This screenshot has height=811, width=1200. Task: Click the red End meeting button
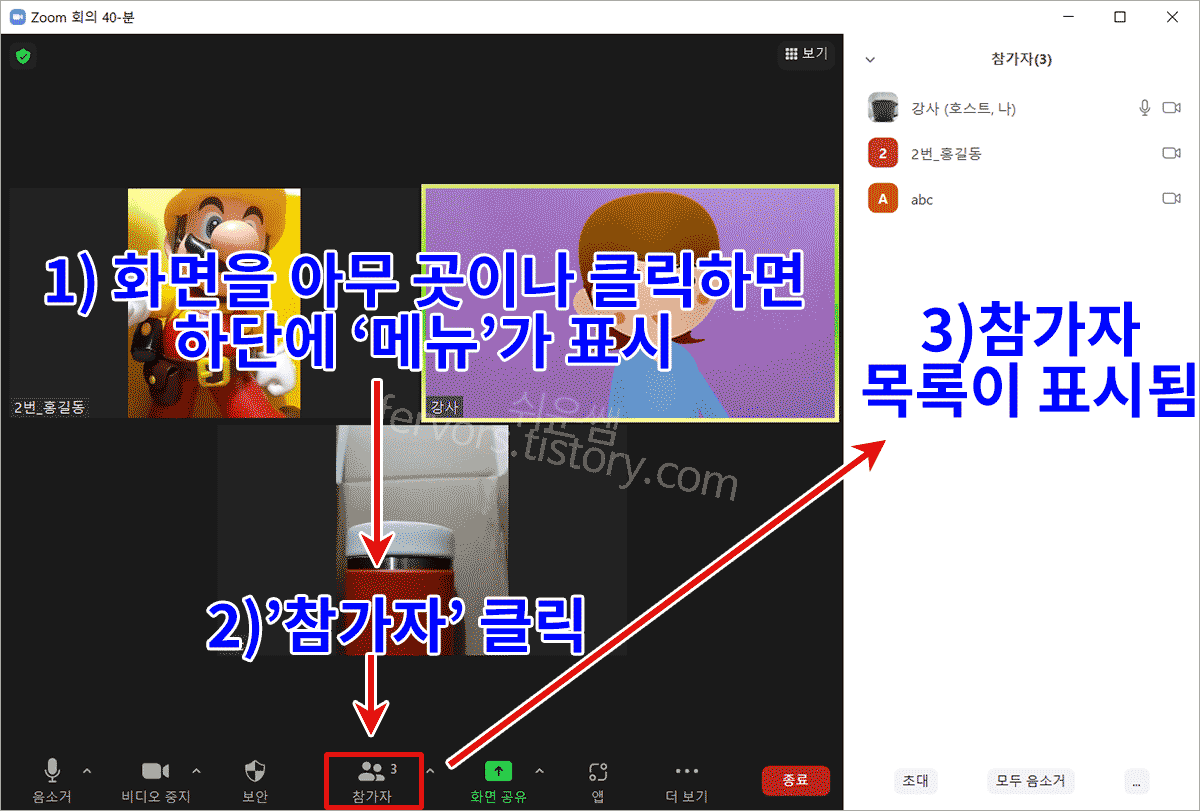point(795,780)
